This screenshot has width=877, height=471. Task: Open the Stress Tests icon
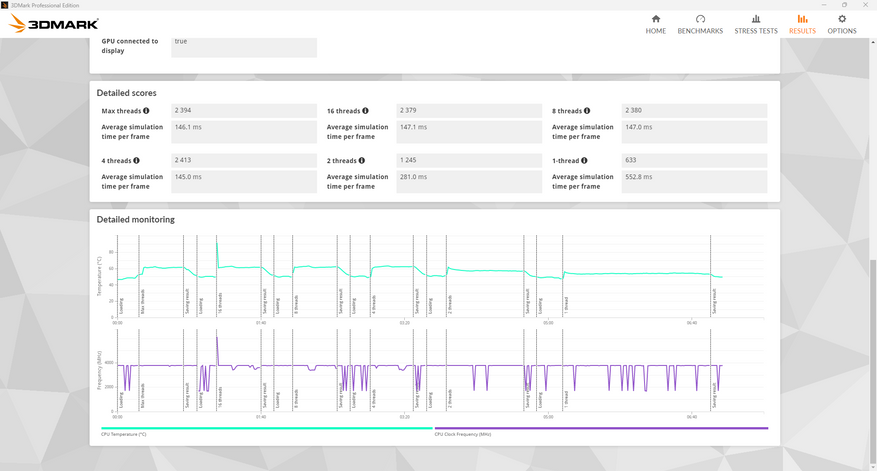[x=755, y=19]
